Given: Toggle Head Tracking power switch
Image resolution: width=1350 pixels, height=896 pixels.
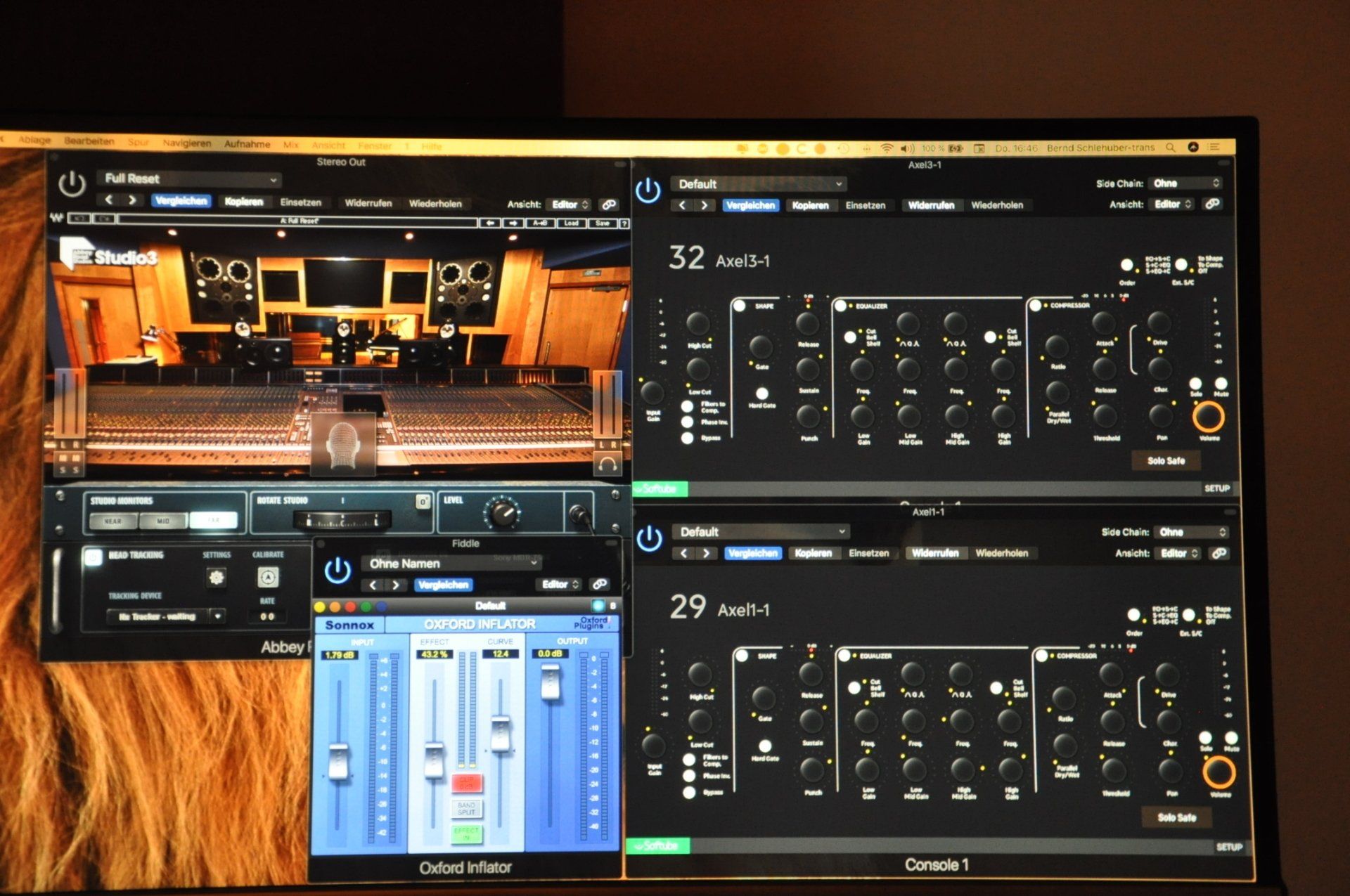Looking at the screenshot, I should [x=94, y=557].
